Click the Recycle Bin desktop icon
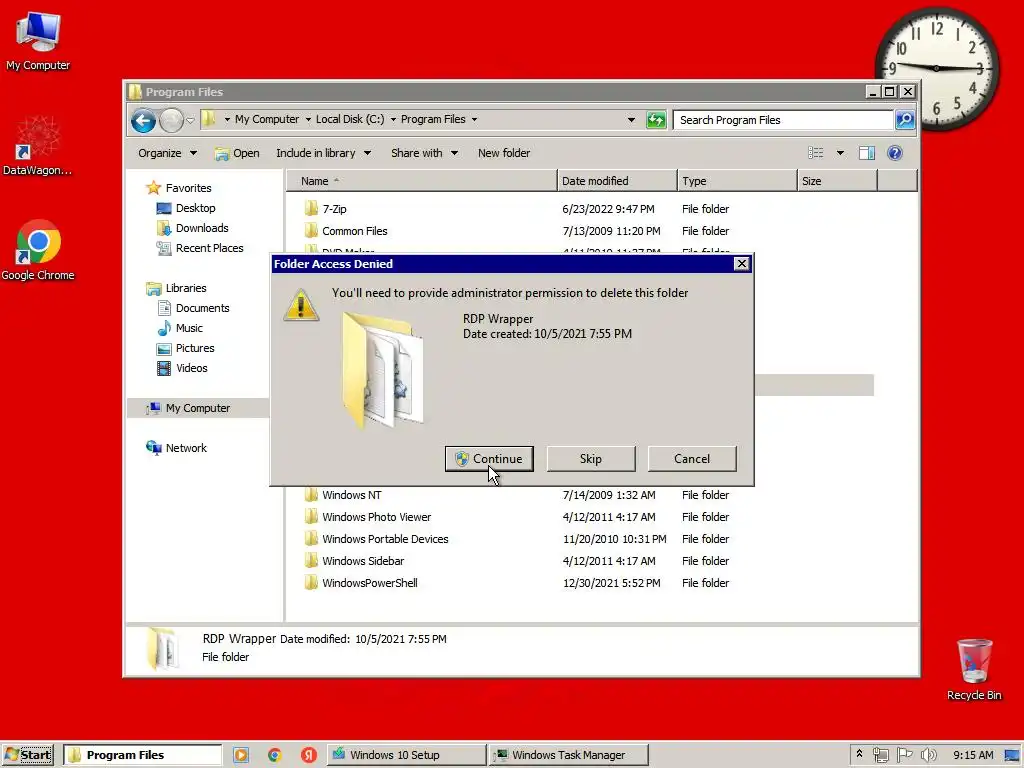Image resolution: width=1024 pixels, height=768 pixels. tap(974, 669)
